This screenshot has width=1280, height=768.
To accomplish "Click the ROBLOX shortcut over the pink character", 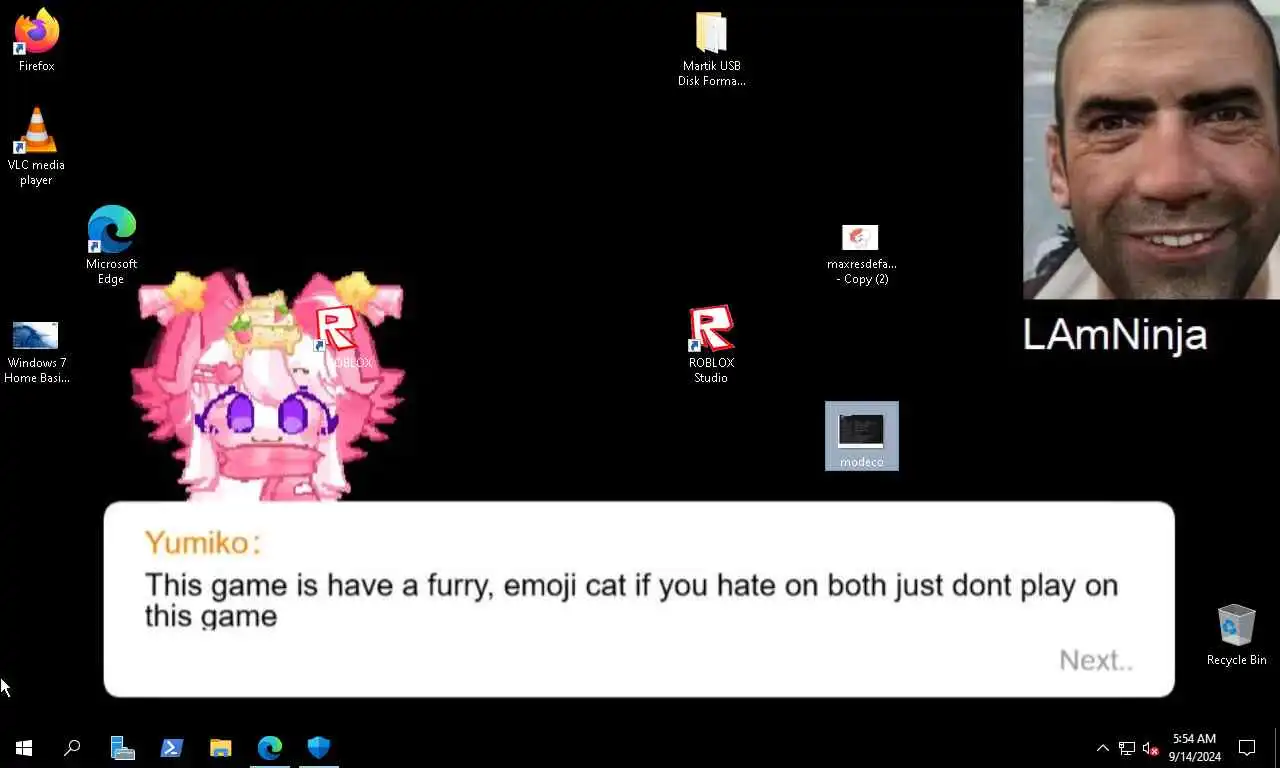I will tap(340, 337).
